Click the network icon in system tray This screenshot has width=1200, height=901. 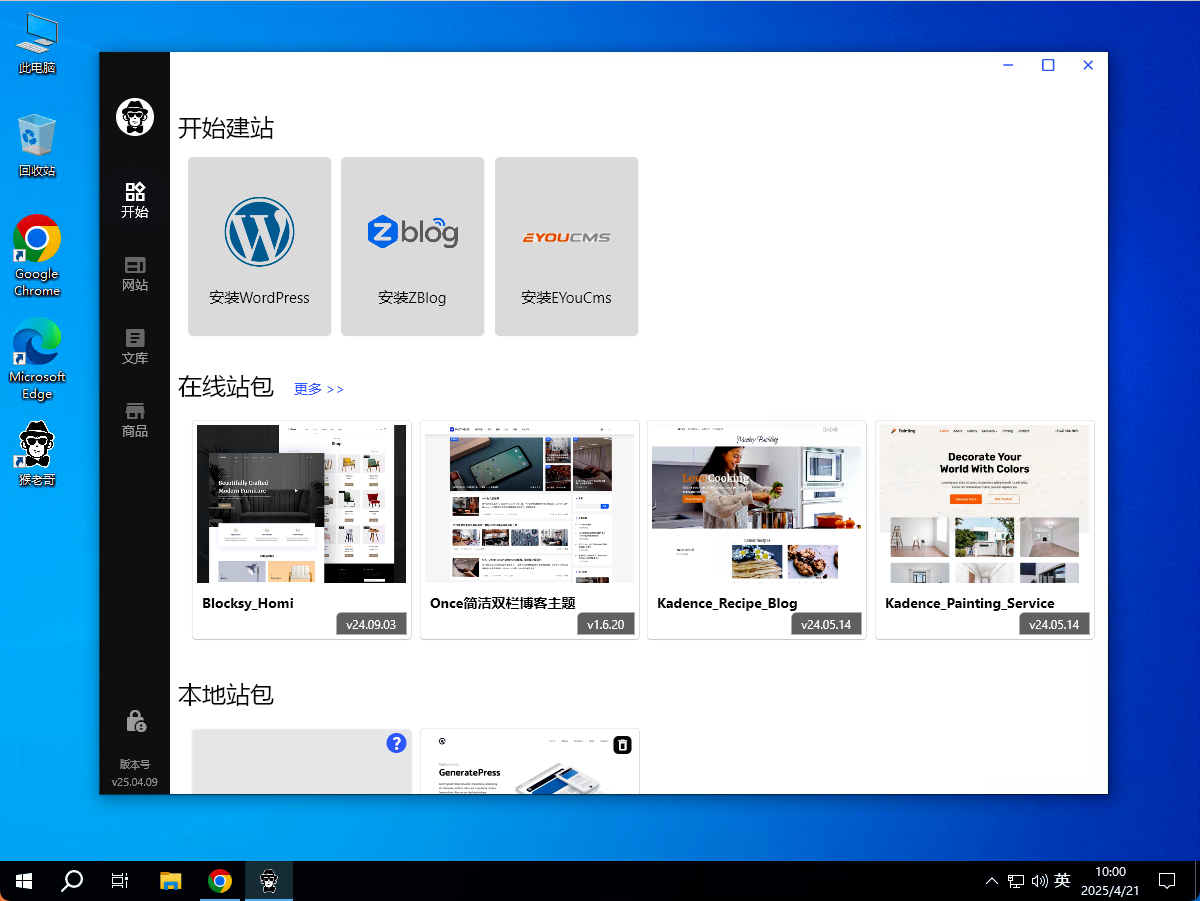click(1016, 881)
